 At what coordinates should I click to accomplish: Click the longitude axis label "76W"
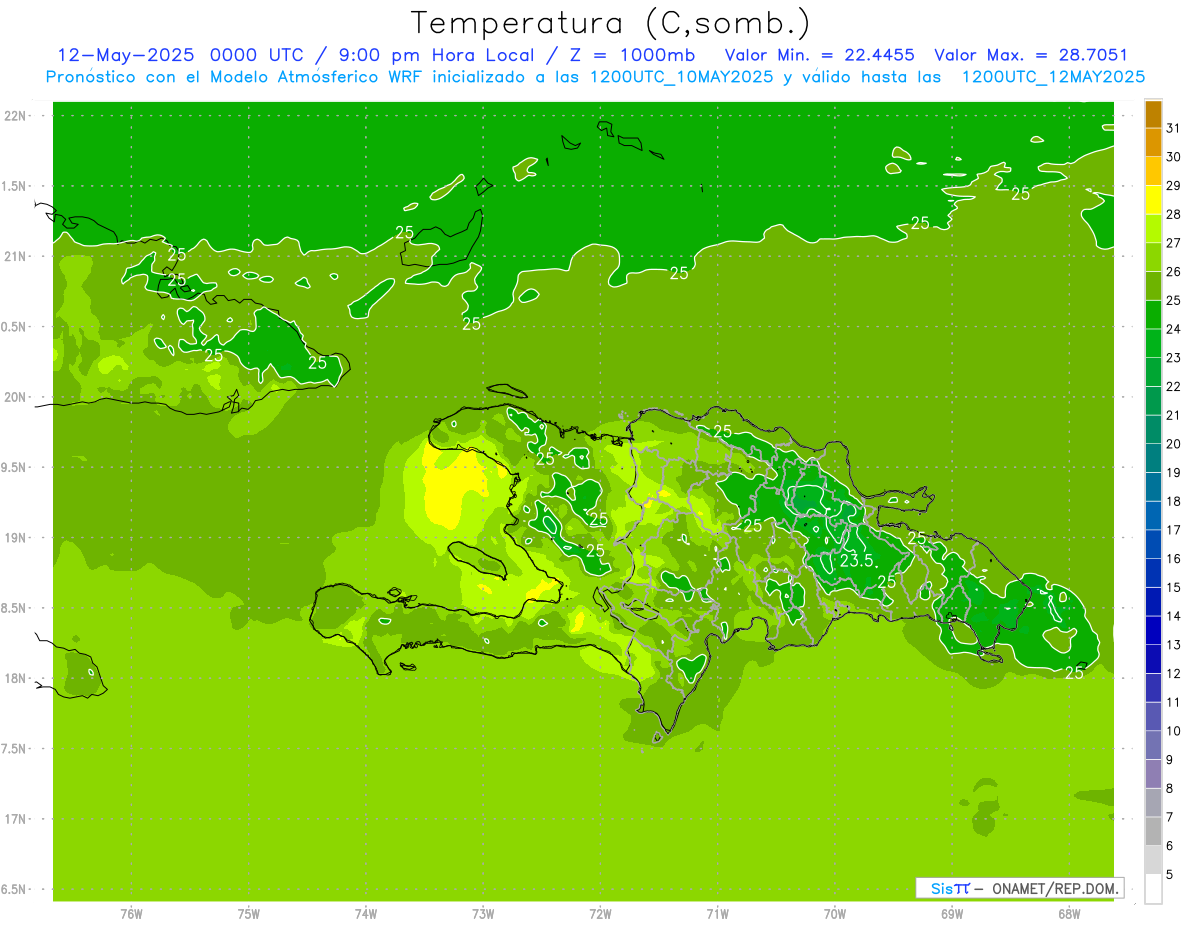point(131,914)
